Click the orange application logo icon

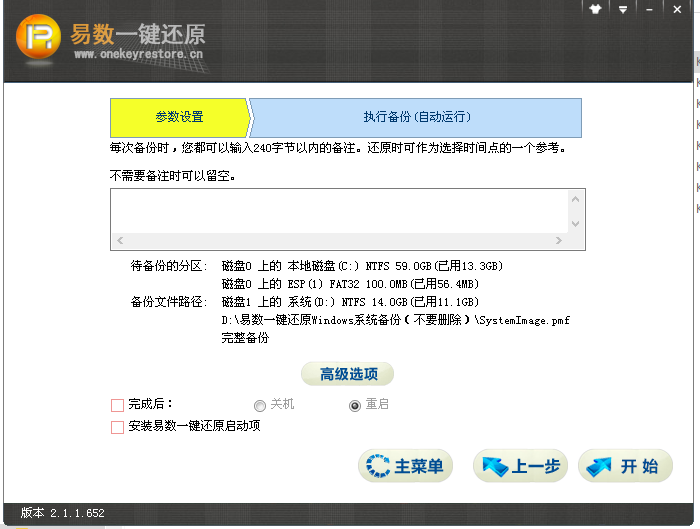pos(38,37)
